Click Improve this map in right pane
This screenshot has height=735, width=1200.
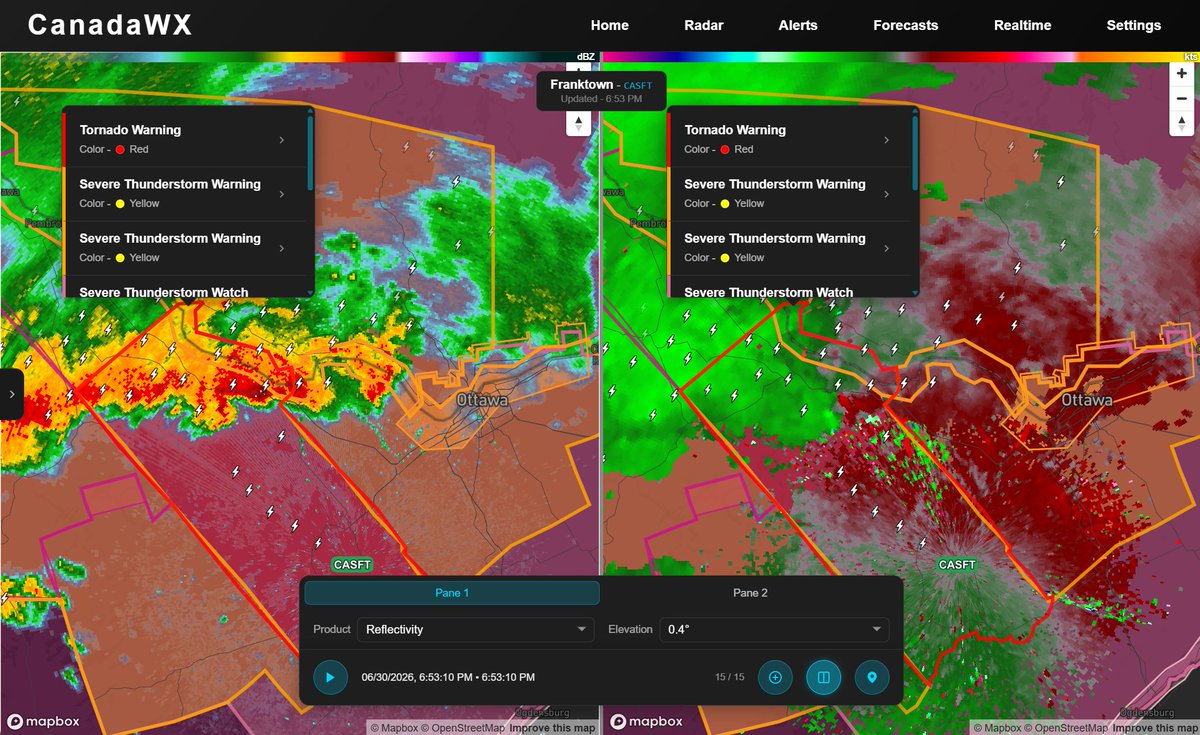1155,728
